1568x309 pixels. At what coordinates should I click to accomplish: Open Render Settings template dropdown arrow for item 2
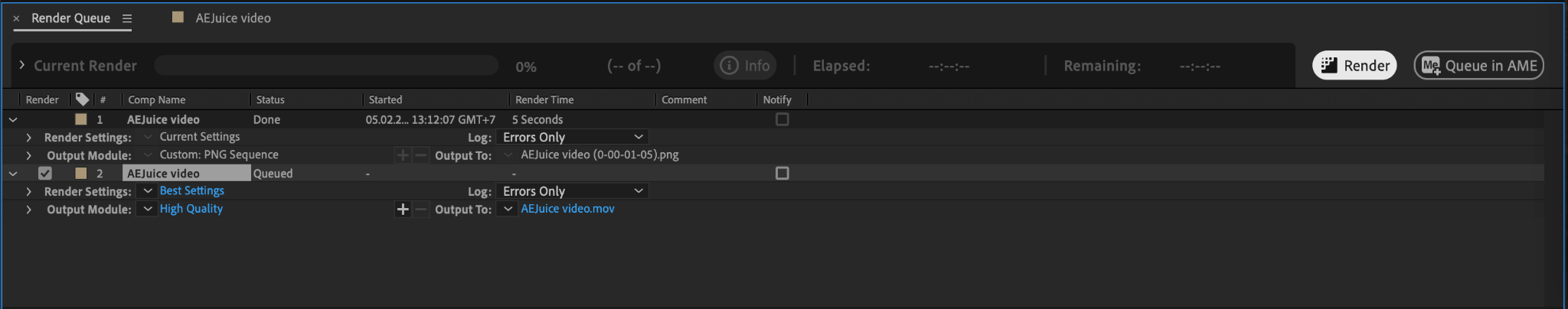point(148,191)
